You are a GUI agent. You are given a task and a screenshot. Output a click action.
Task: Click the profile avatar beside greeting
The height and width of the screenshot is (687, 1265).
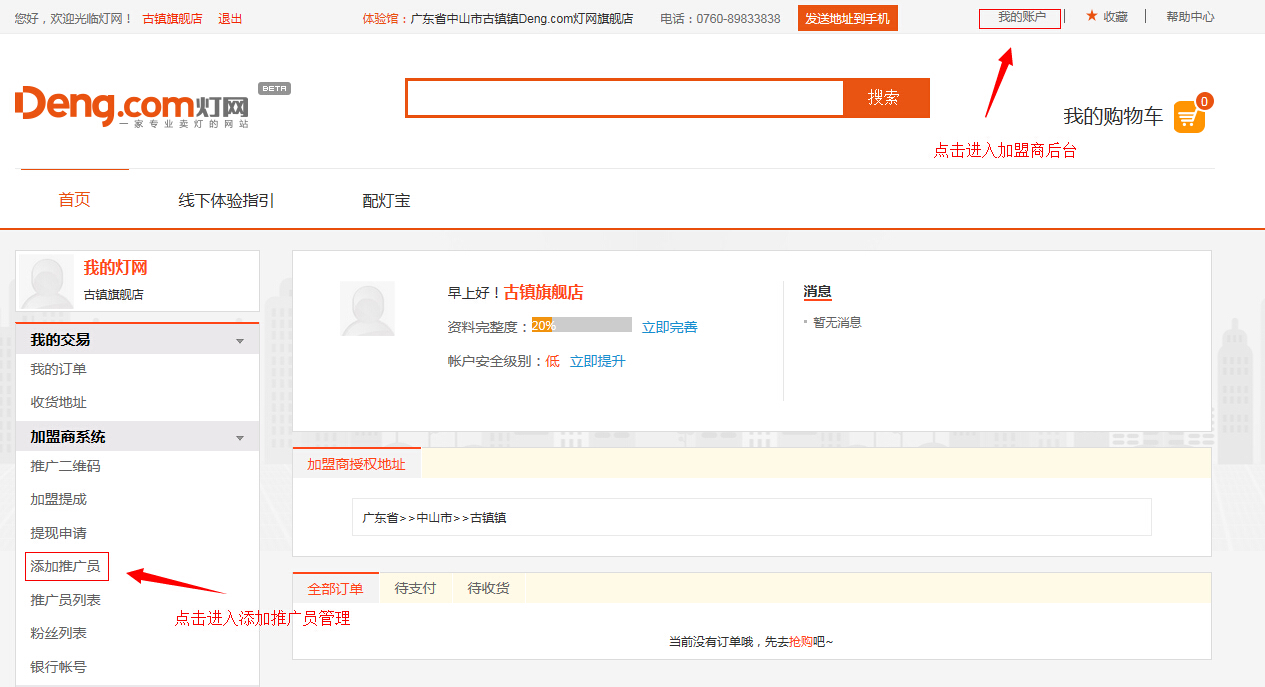(367, 308)
